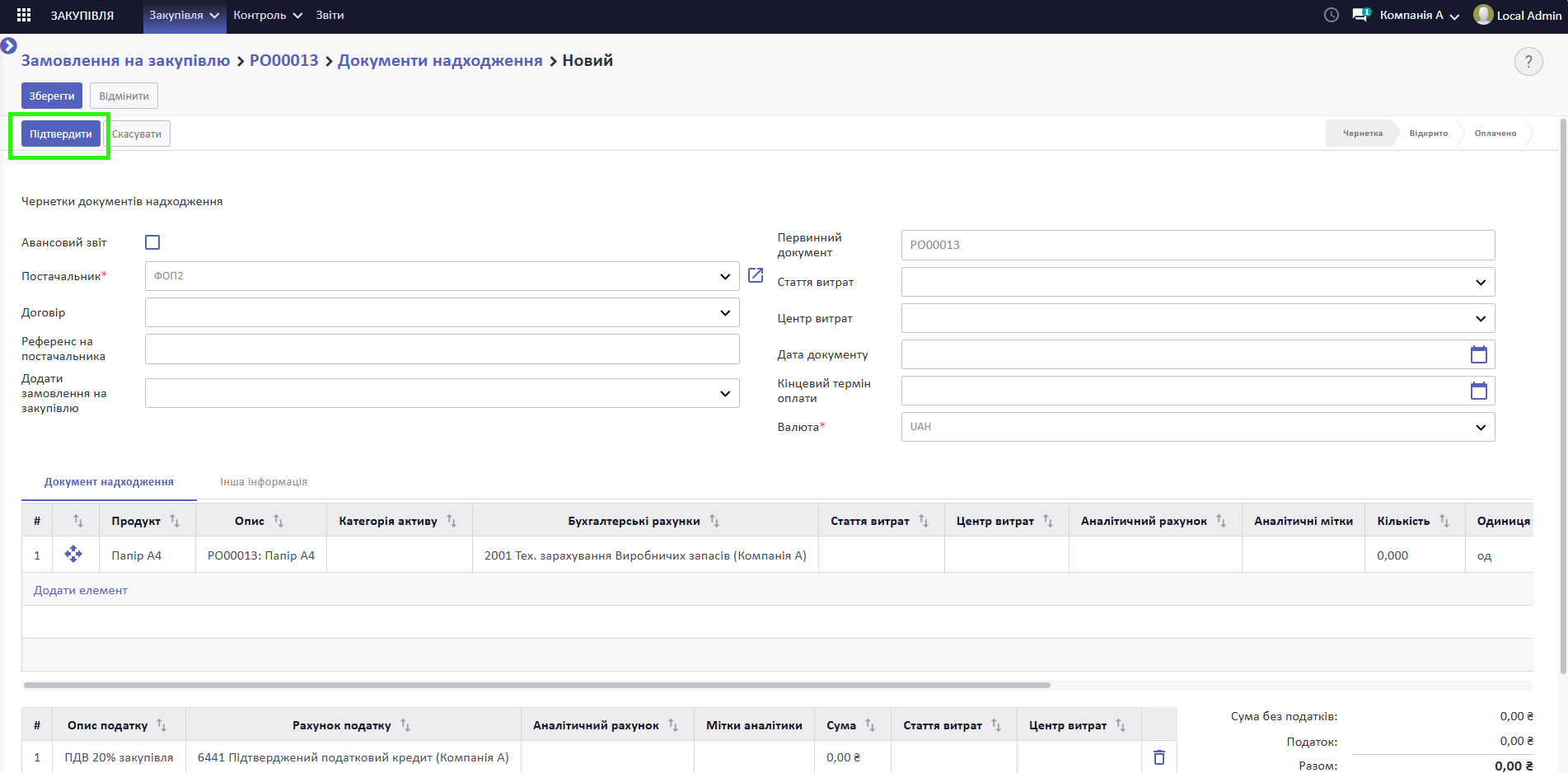Click the Чернетка status stage

tap(1362, 134)
